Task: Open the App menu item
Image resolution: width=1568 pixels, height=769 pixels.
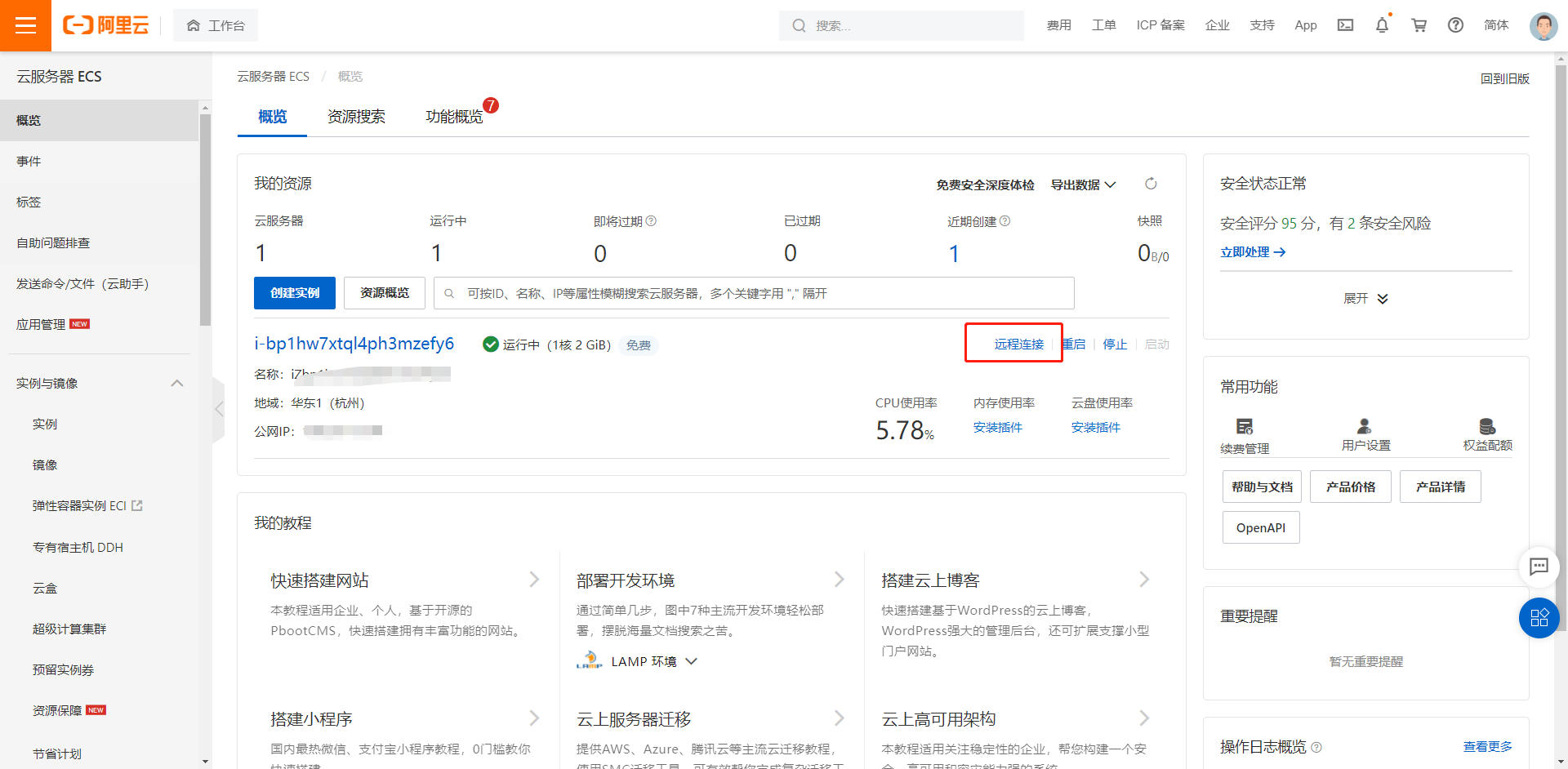Action: point(1306,25)
